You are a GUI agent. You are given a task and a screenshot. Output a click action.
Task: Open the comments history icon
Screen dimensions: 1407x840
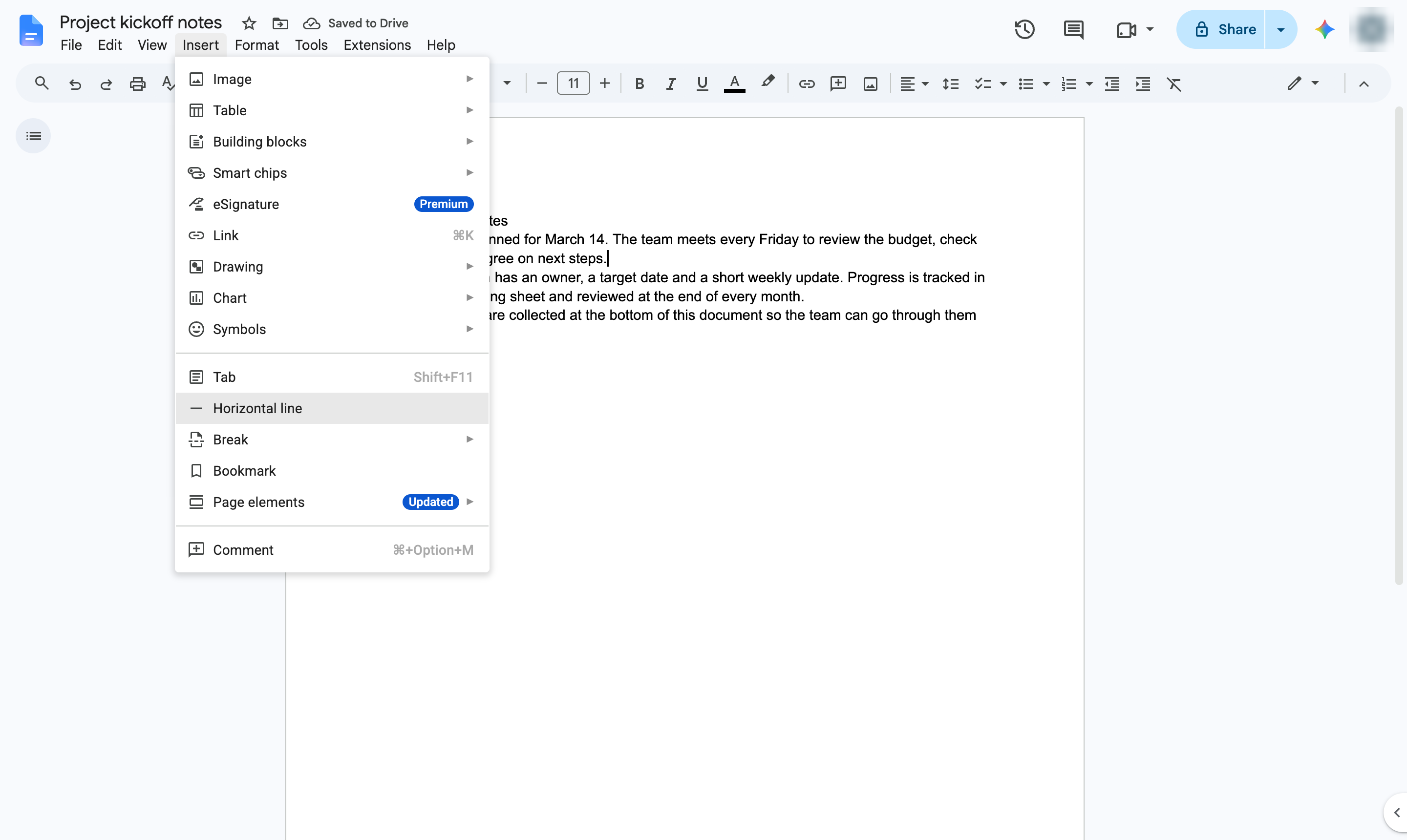pos(1073,29)
